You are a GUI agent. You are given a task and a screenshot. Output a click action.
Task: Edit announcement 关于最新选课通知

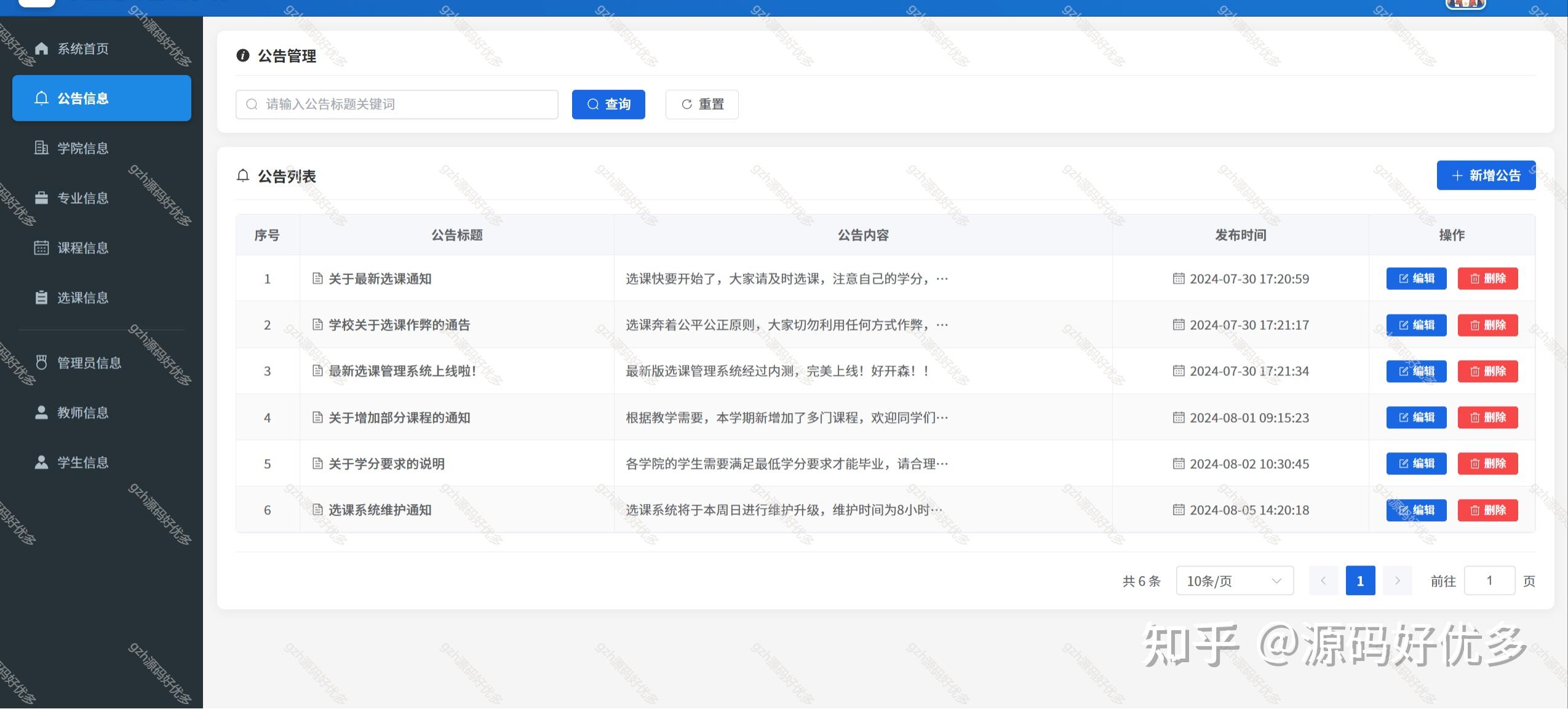pyautogui.click(x=1416, y=278)
